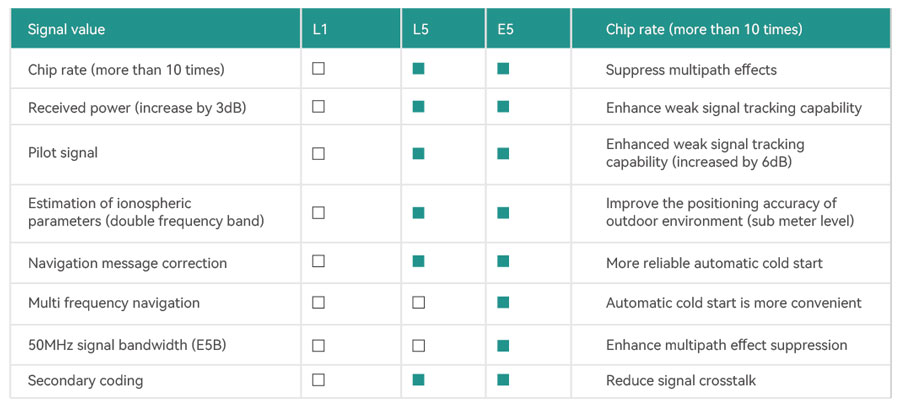Uncheck the L5 box for Pilot signal
Image resolution: width=900 pixels, height=417 pixels.
coord(418,153)
